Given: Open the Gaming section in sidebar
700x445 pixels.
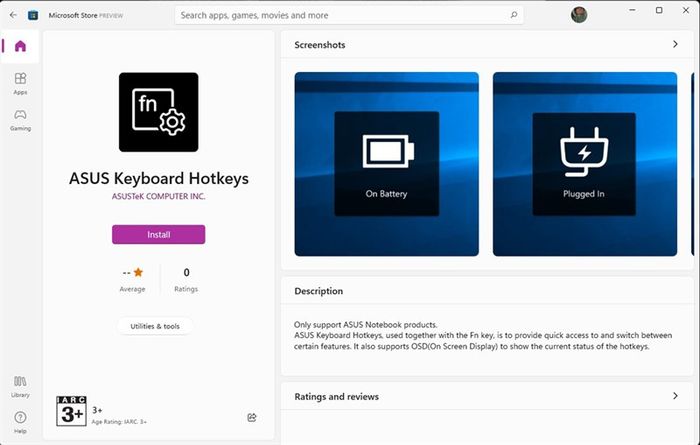Looking at the screenshot, I should click(20, 120).
